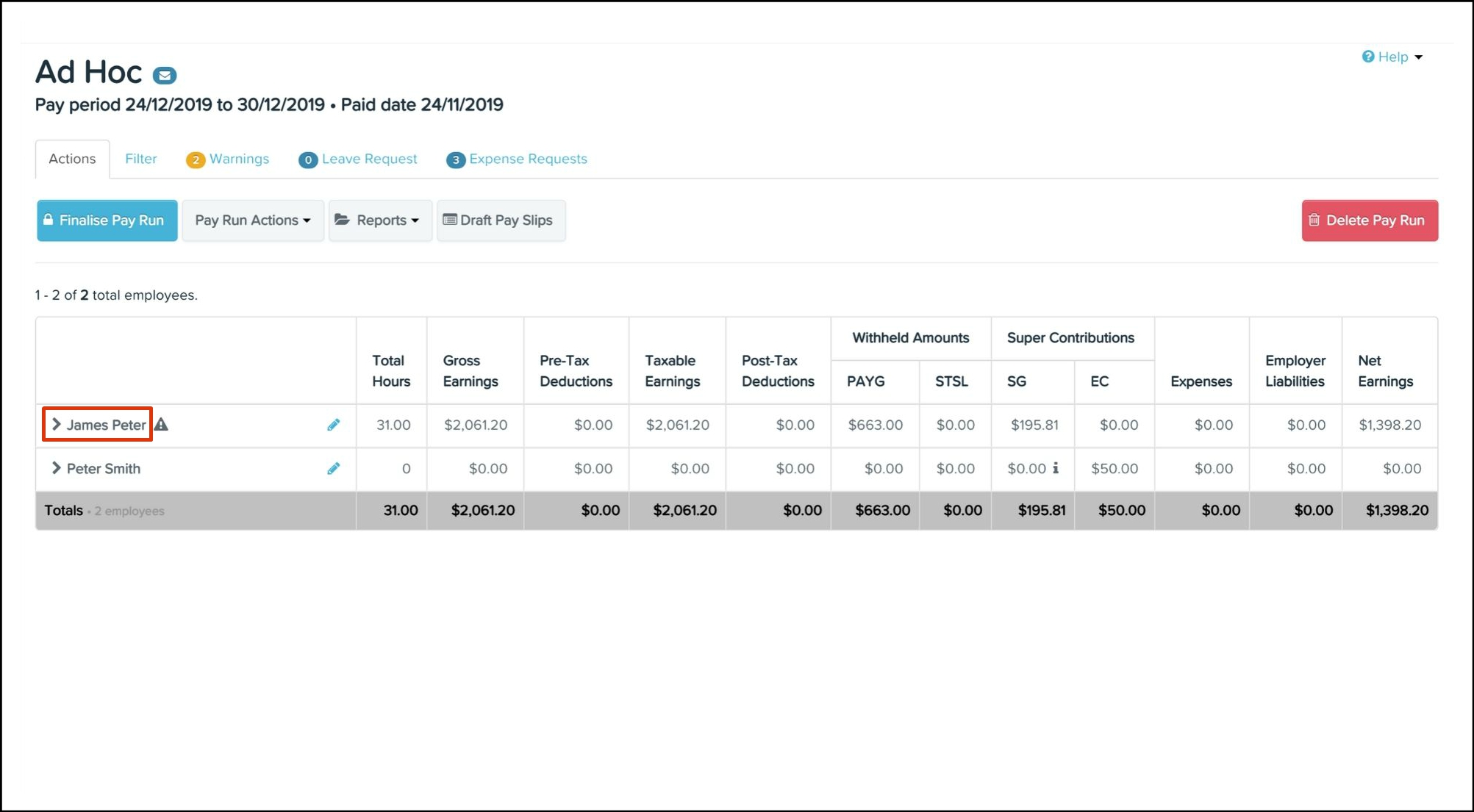Click the Totals row label
The image size is (1474, 812).
tap(64, 511)
